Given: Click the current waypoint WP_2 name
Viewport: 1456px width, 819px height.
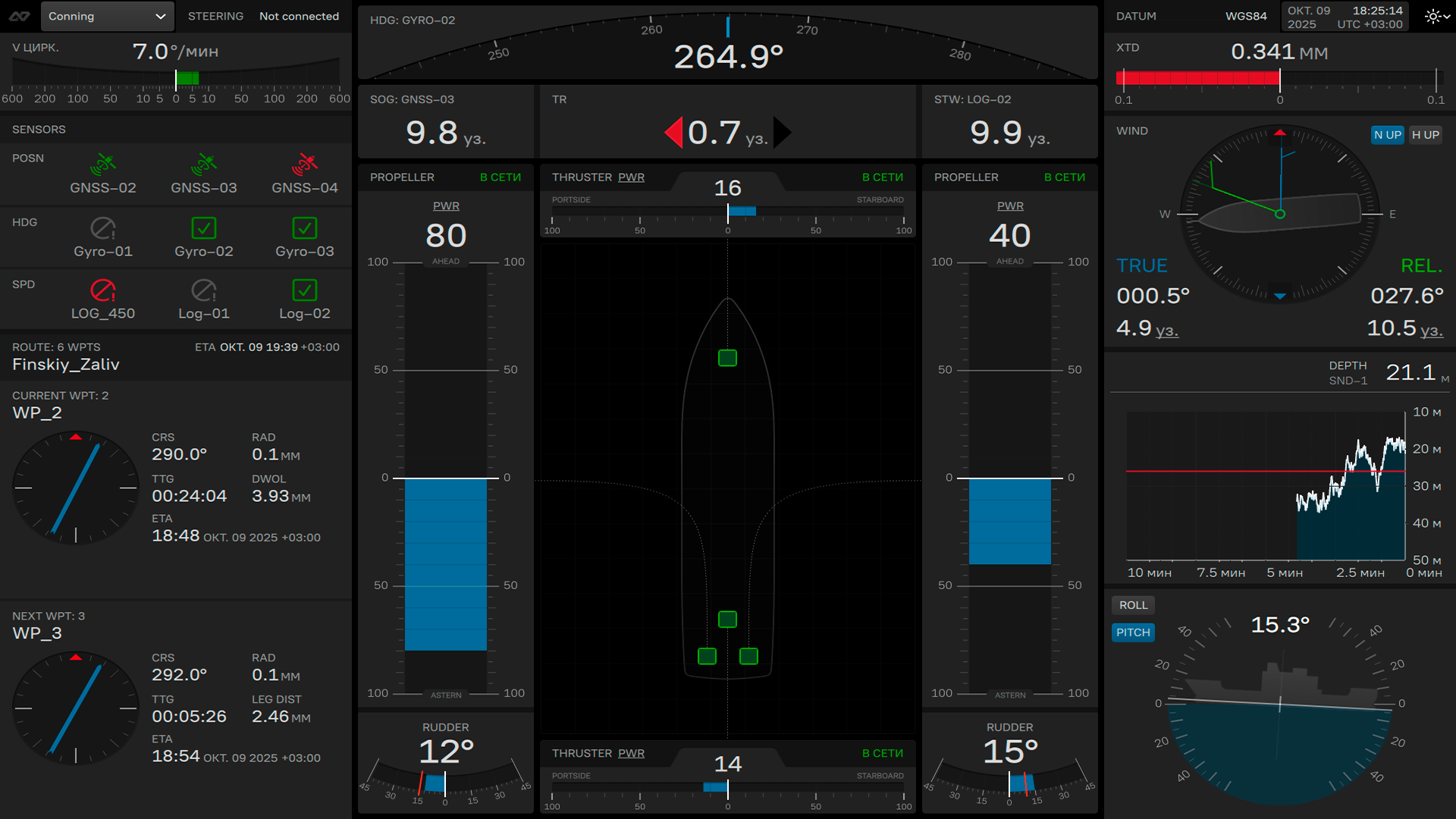Looking at the screenshot, I should (37, 413).
